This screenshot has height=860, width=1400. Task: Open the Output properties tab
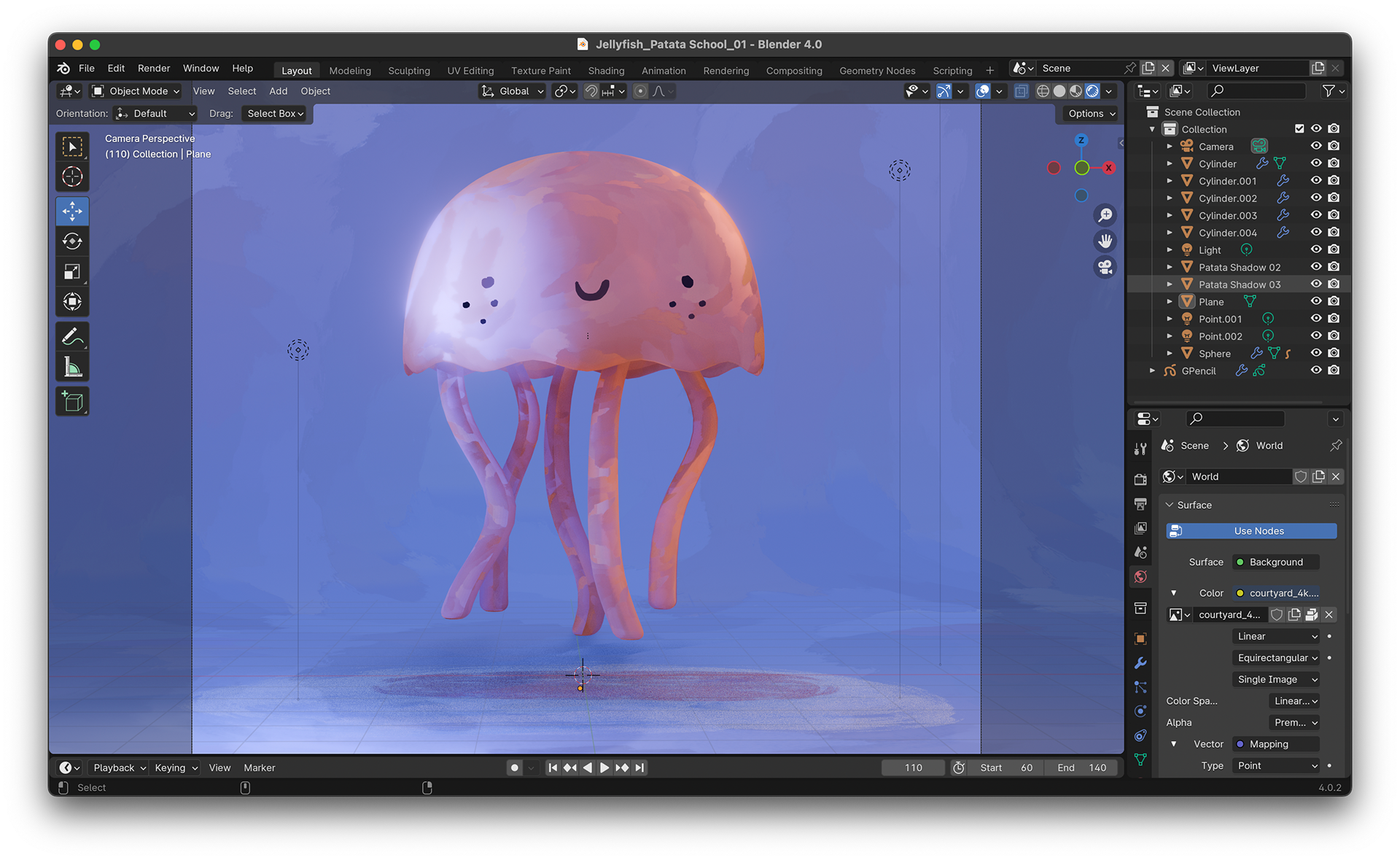point(1140,504)
